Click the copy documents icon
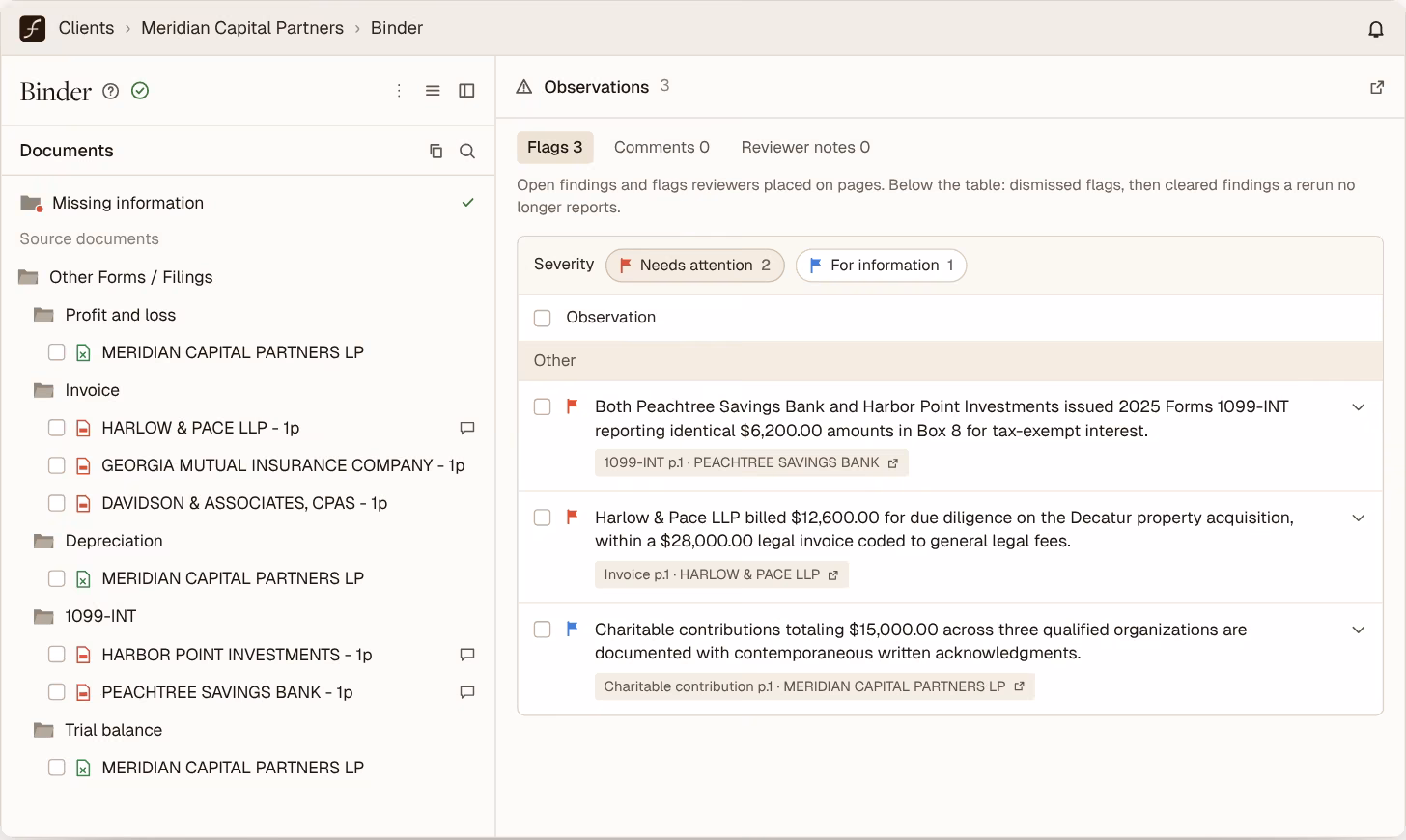The height and width of the screenshot is (840, 1406). [436, 151]
